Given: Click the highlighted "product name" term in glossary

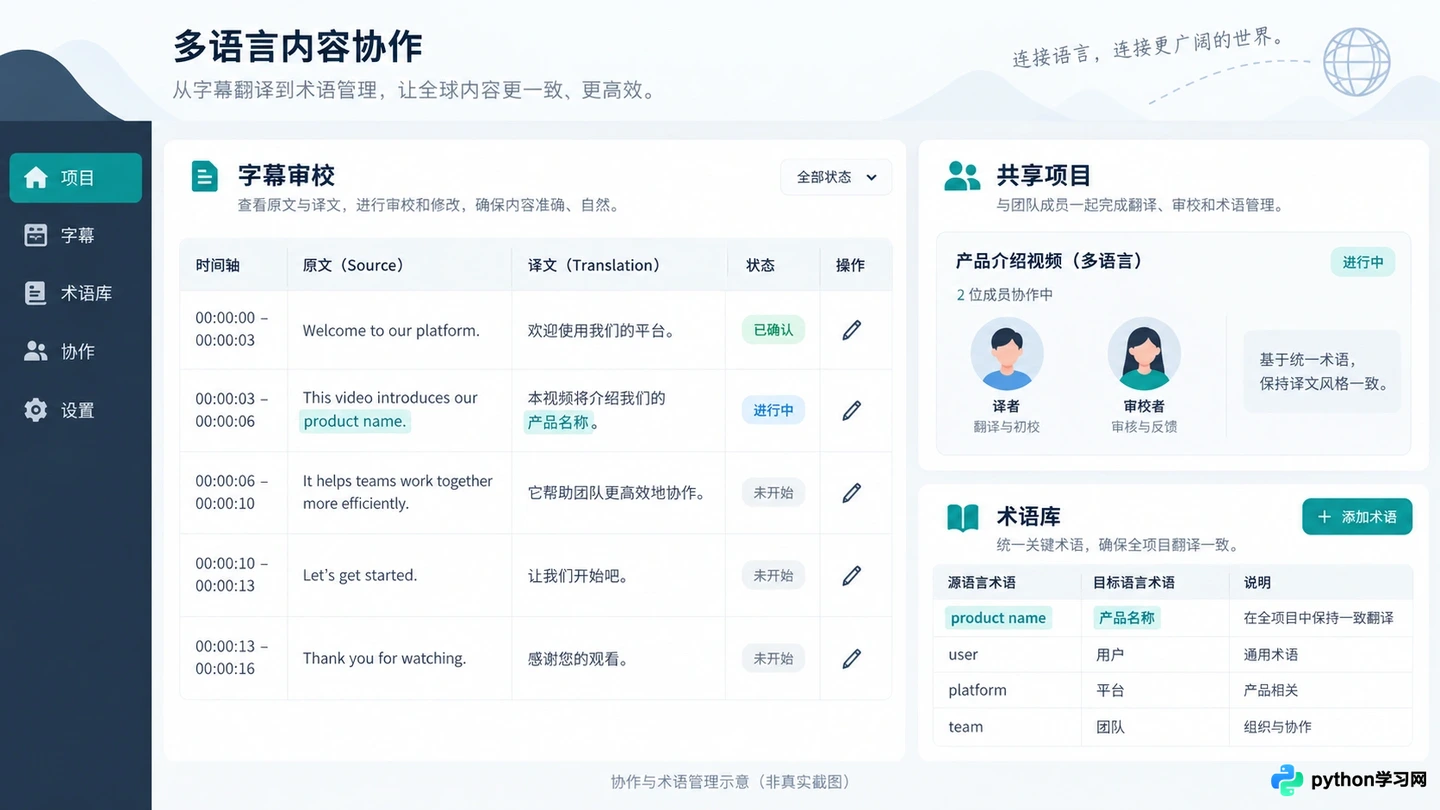Looking at the screenshot, I should 998,618.
